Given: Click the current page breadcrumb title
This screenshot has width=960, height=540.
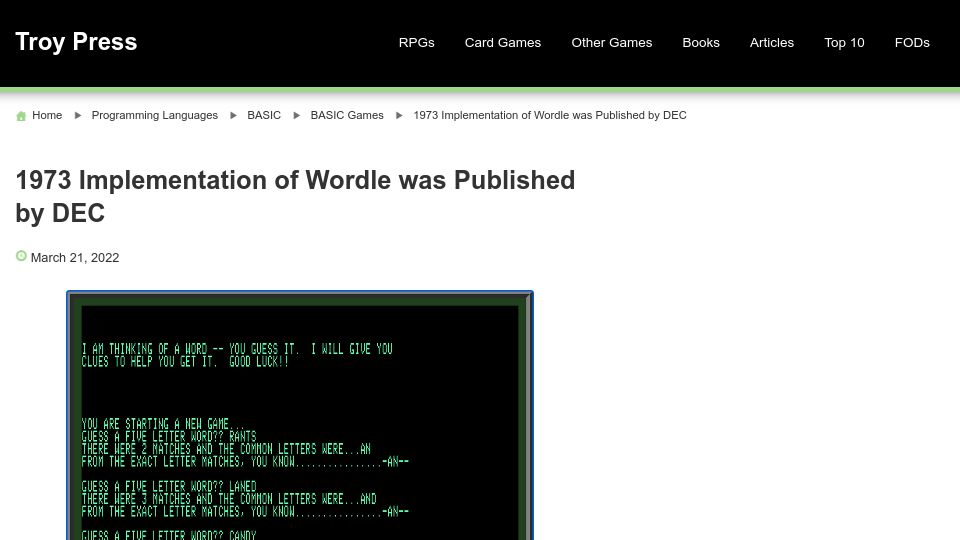Looking at the screenshot, I should coord(550,115).
